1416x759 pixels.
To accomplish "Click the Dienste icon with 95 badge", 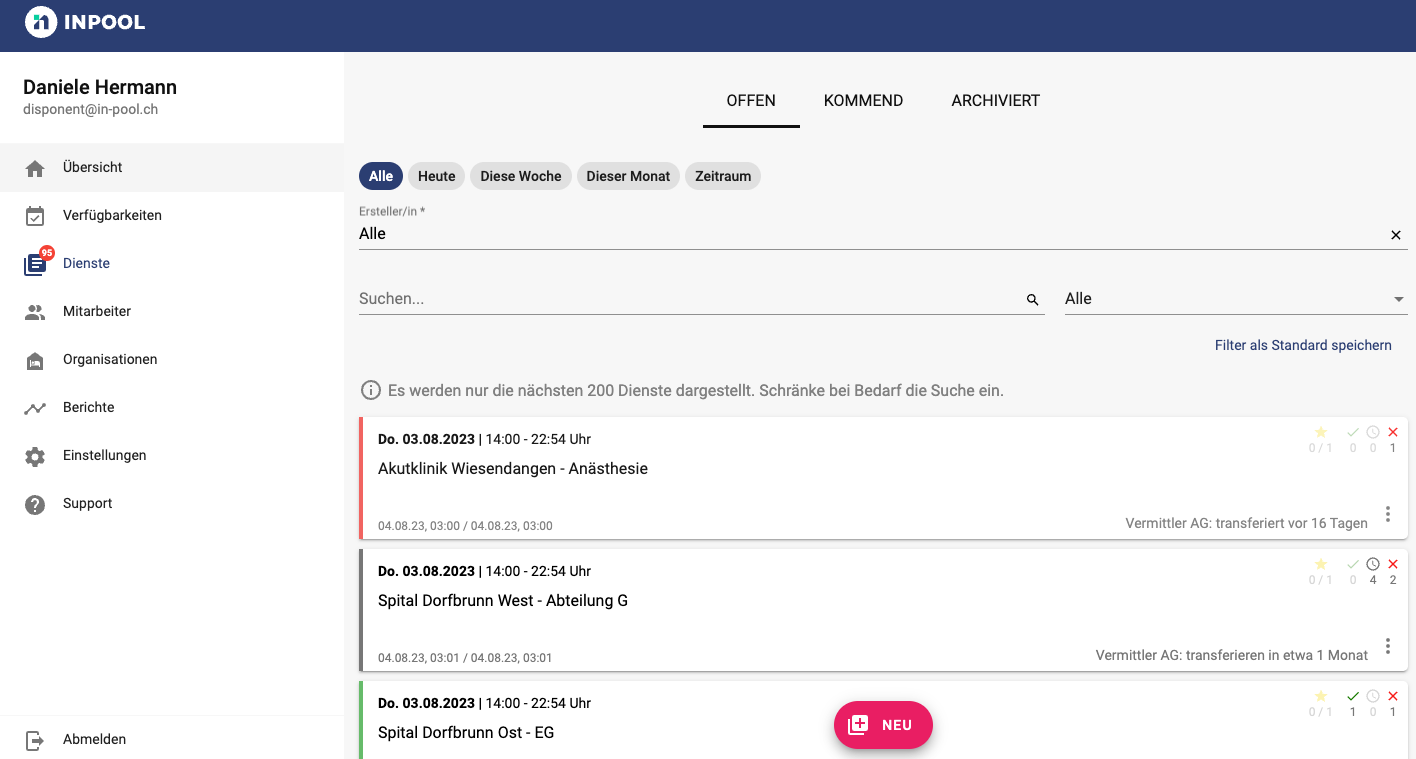I will click(x=37, y=262).
